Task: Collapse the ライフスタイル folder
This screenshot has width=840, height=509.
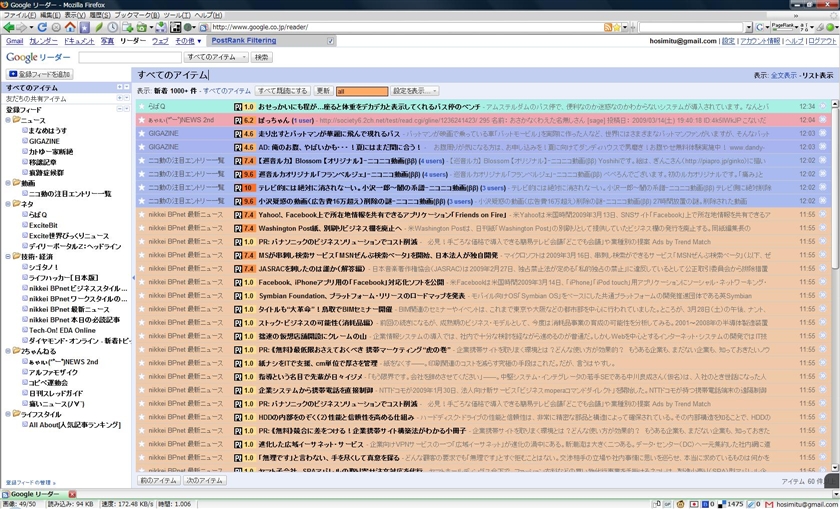Action: click(8, 414)
